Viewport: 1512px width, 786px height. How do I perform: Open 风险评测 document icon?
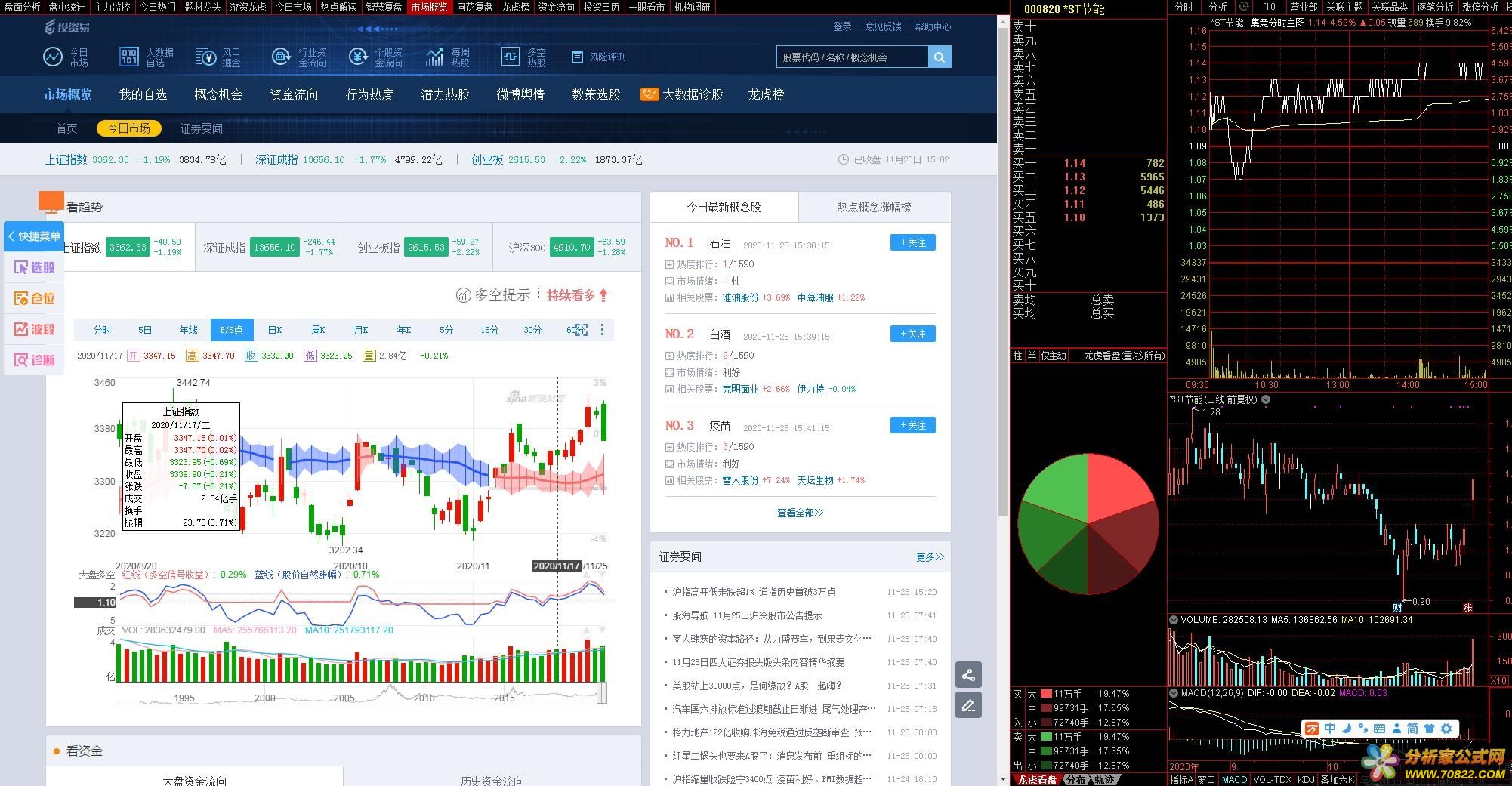coord(577,57)
